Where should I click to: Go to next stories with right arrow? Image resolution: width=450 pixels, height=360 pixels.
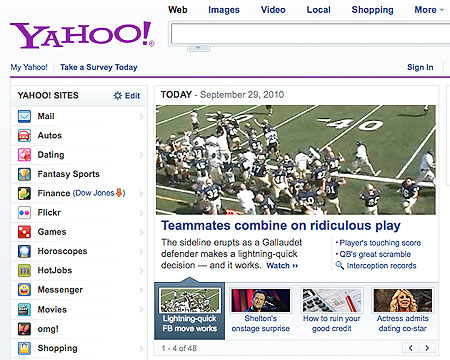427,348
